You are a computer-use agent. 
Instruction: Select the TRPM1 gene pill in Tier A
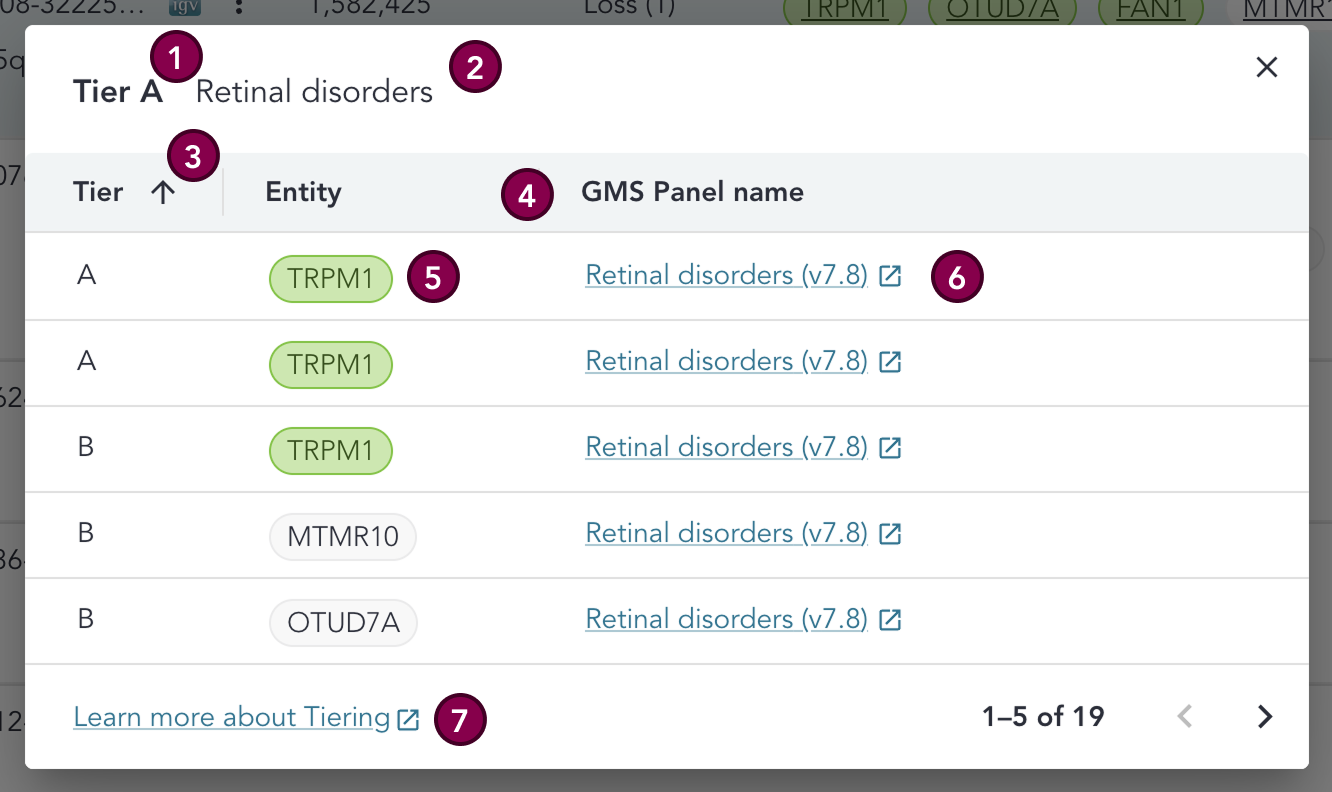point(331,279)
